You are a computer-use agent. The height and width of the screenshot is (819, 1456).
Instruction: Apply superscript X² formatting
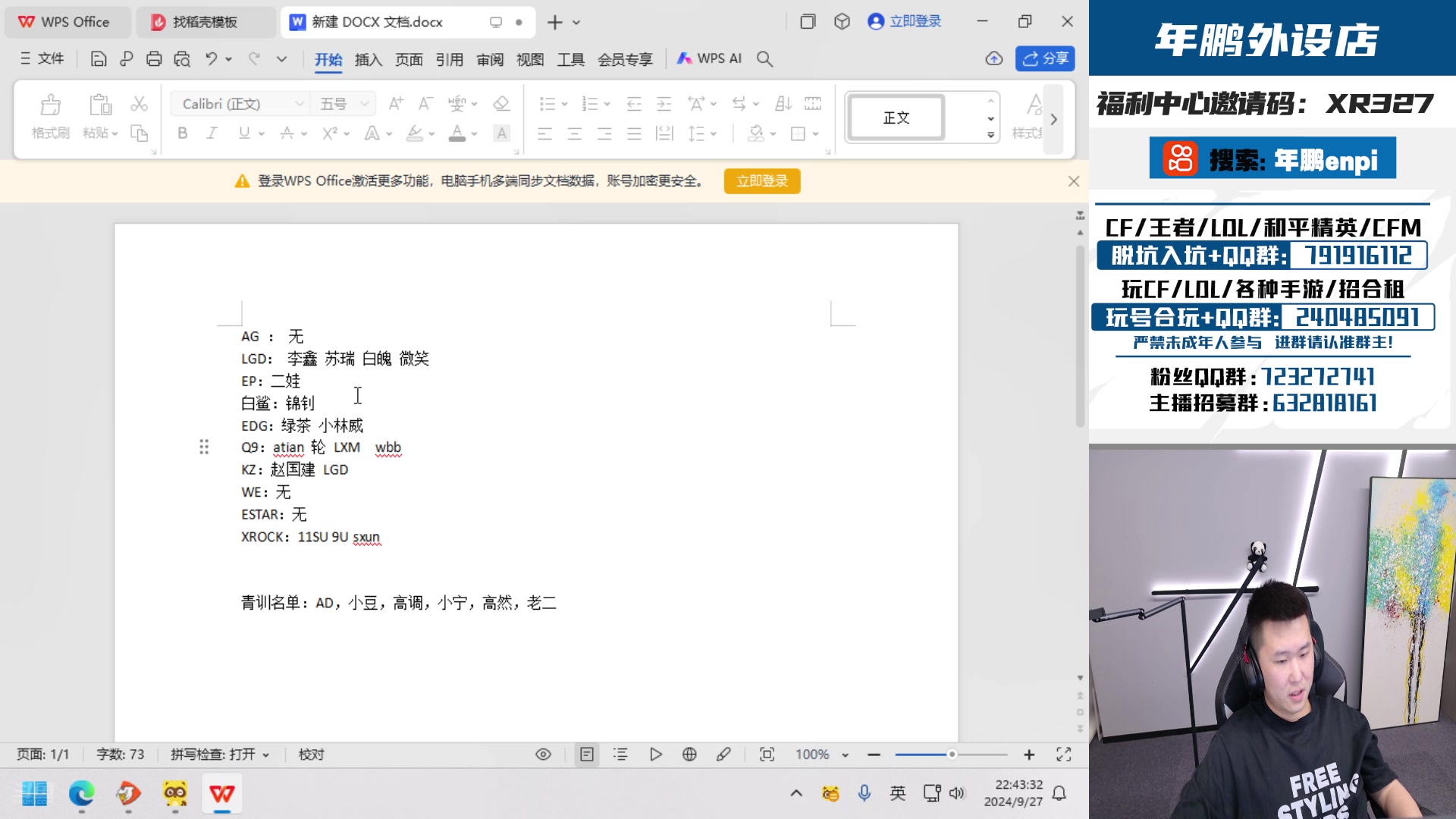point(328,133)
